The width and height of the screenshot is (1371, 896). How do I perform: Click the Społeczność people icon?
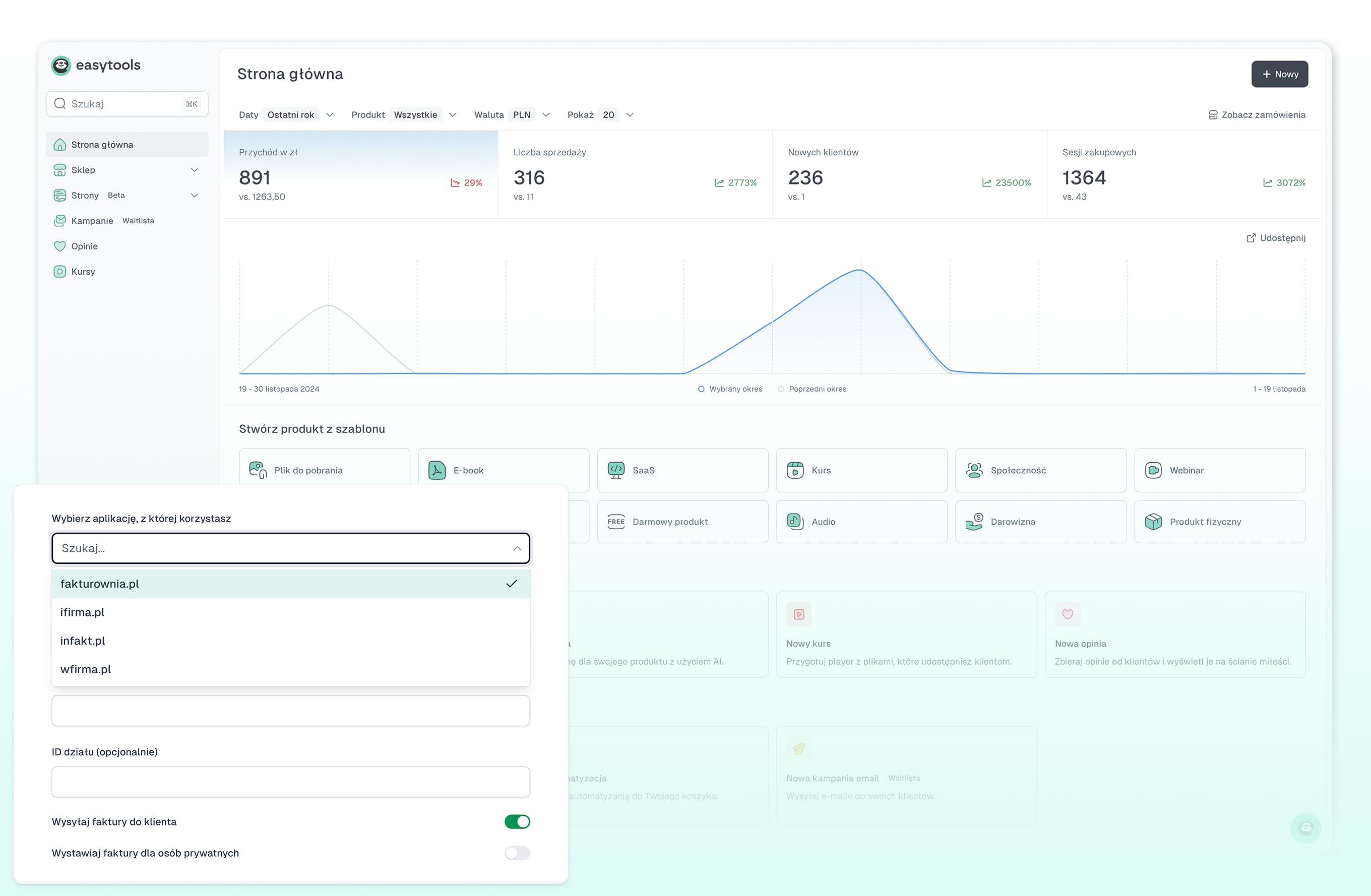pos(974,470)
